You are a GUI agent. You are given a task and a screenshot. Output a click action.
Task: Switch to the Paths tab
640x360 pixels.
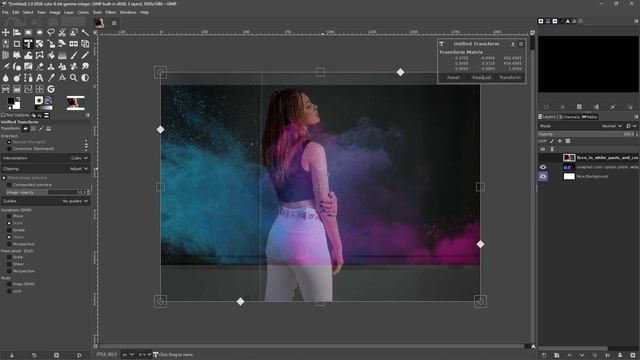pos(589,117)
